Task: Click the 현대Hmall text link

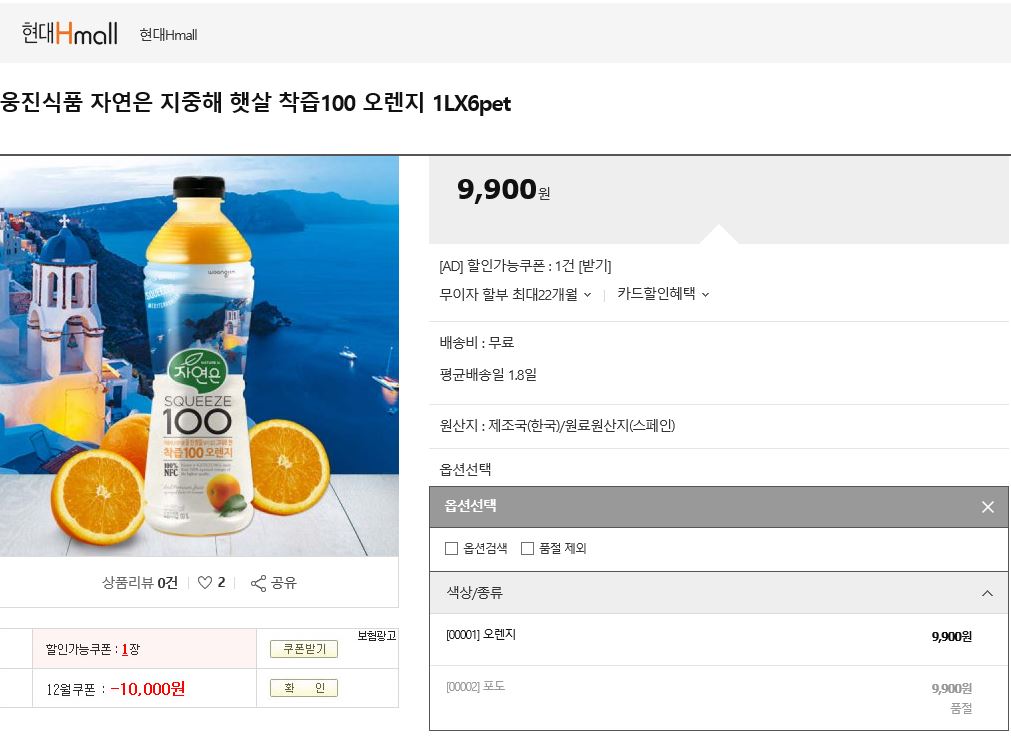Action: pyautogui.click(x=168, y=35)
